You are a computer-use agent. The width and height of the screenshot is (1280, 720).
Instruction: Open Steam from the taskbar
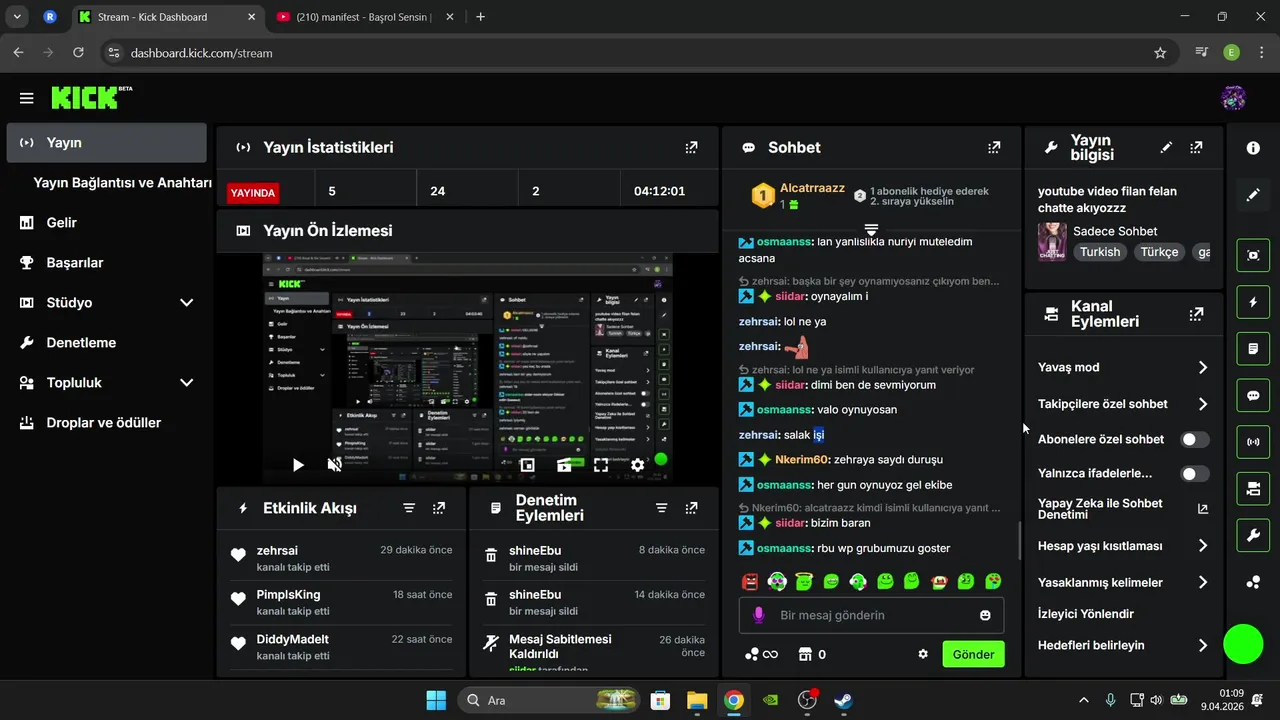pos(843,700)
